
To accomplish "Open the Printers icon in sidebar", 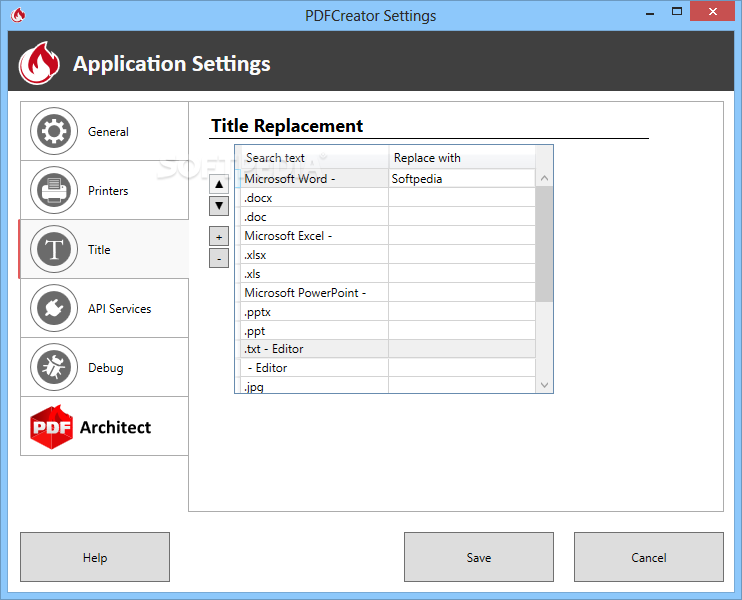I will coord(54,190).
